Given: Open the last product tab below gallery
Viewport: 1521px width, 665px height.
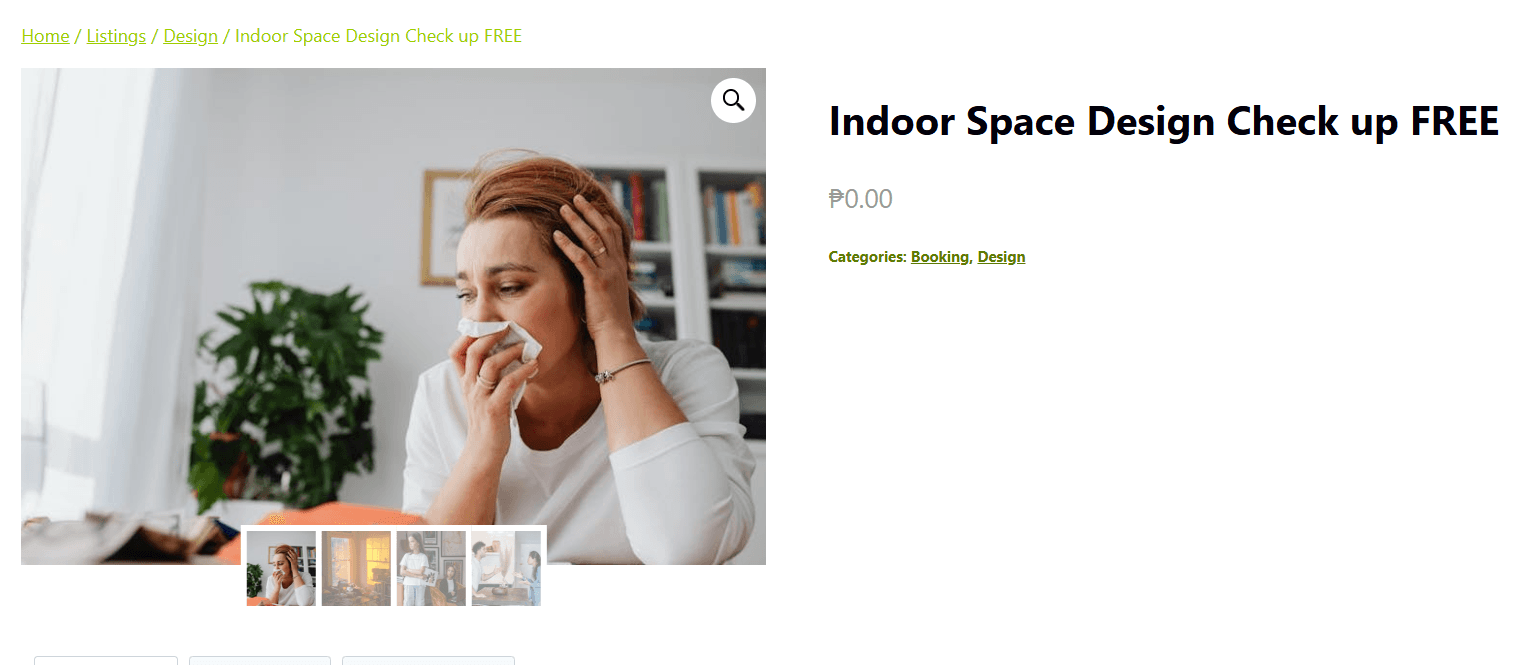Looking at the screenshot, I should 428,660.
